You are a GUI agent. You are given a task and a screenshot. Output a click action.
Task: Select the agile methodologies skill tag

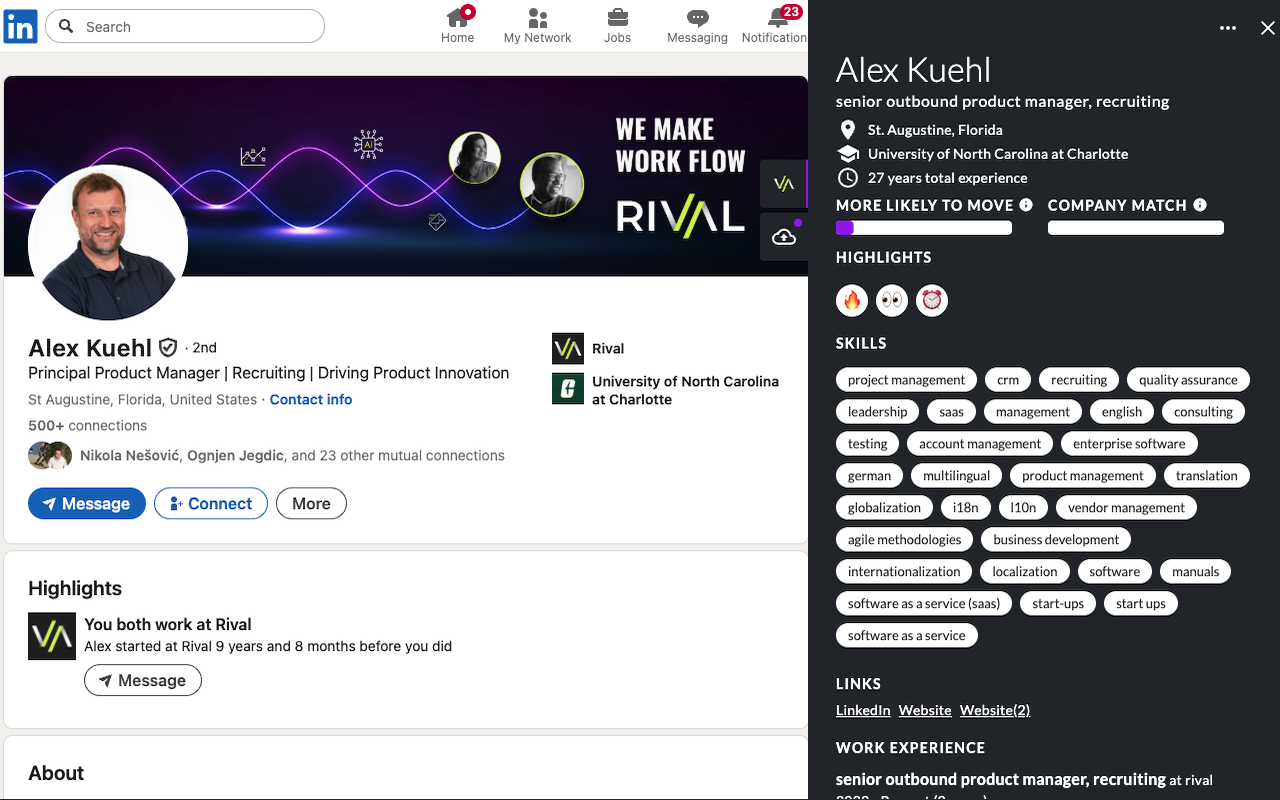[x=904, y=539]
